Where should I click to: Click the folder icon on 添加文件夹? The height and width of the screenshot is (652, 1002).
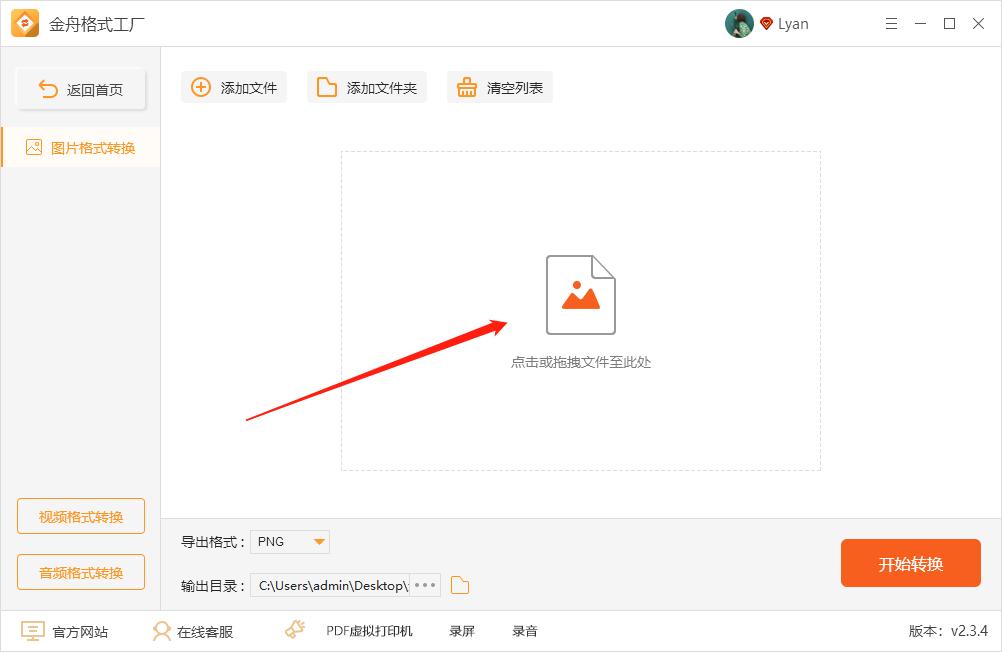[325, 87]
